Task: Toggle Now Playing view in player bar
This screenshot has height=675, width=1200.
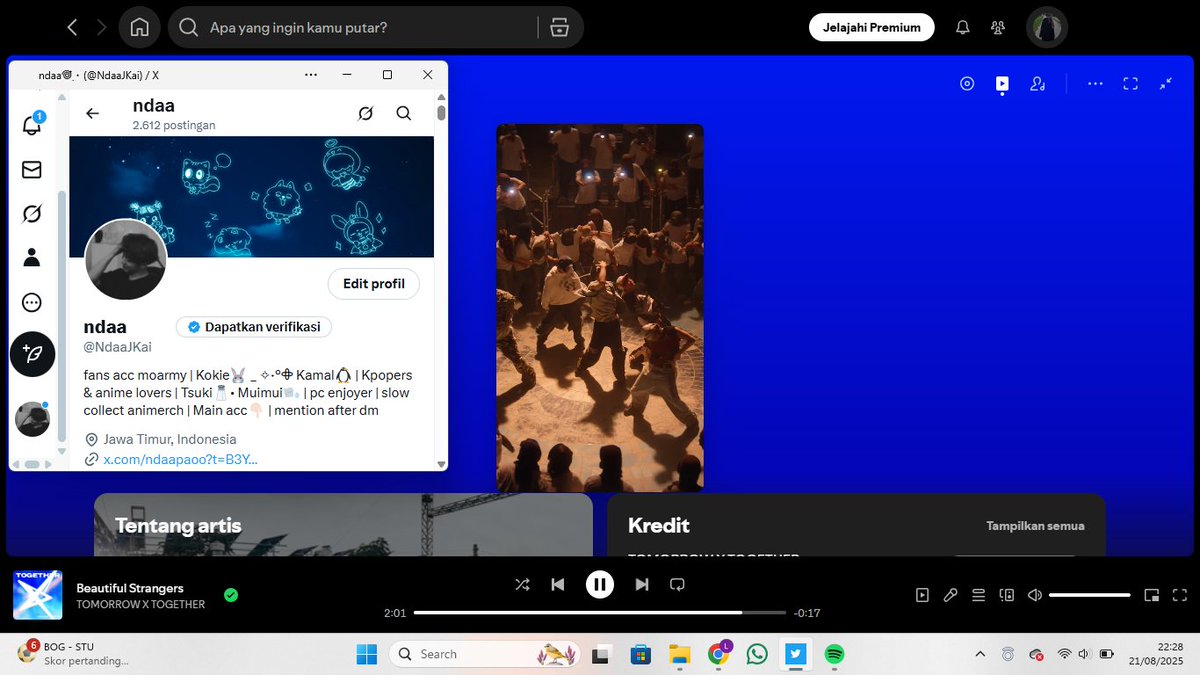Action: coord(922,595)
